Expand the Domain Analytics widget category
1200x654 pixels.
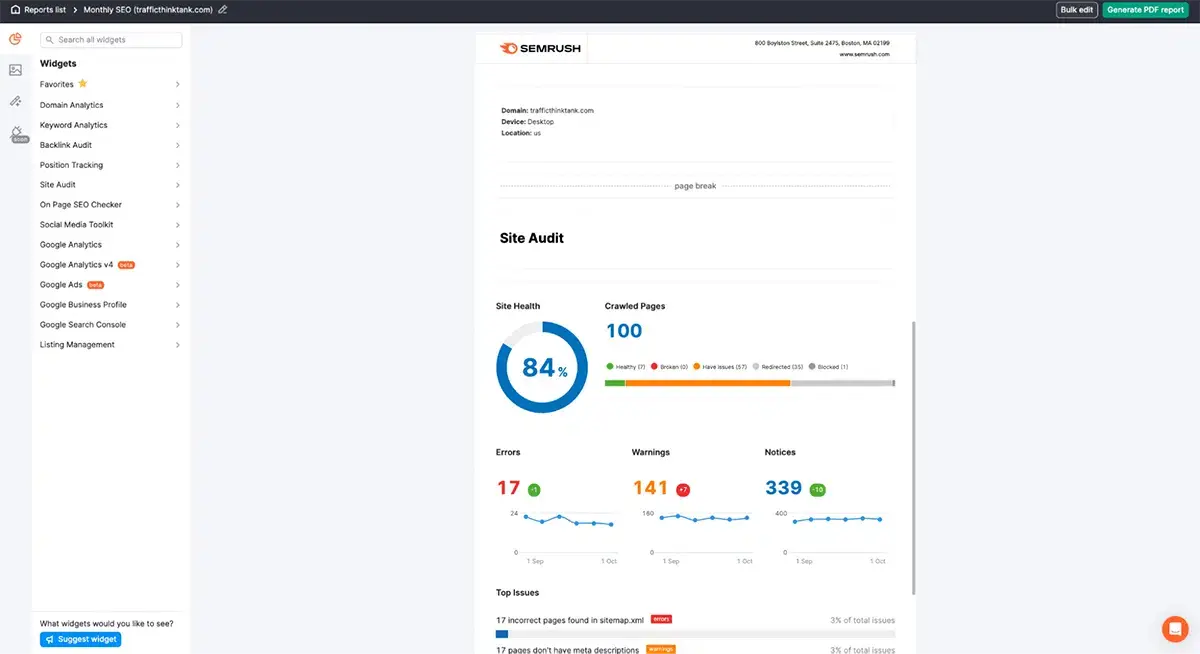click(x=73, y=105)
